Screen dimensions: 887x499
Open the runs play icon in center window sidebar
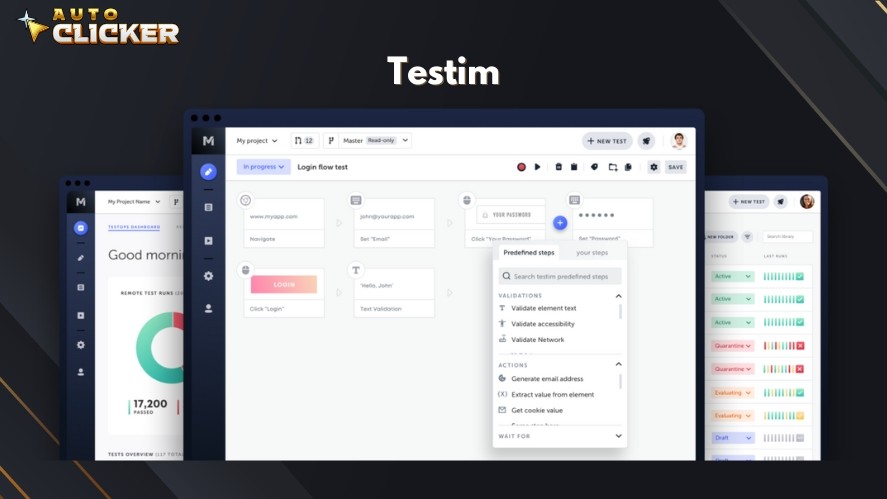pos(208,241)
